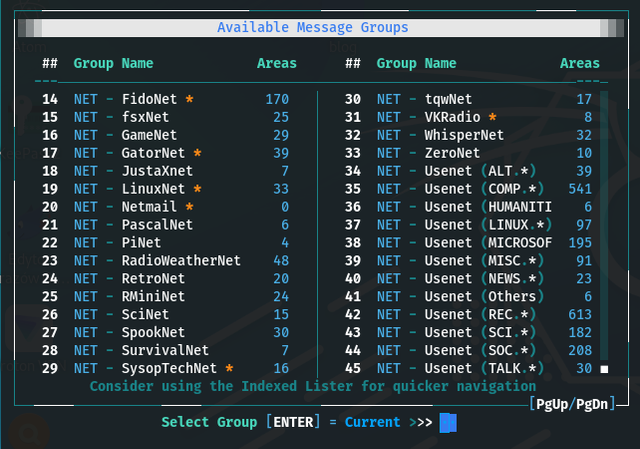Pick the SysopTechNet group

(x=165, y=369)
